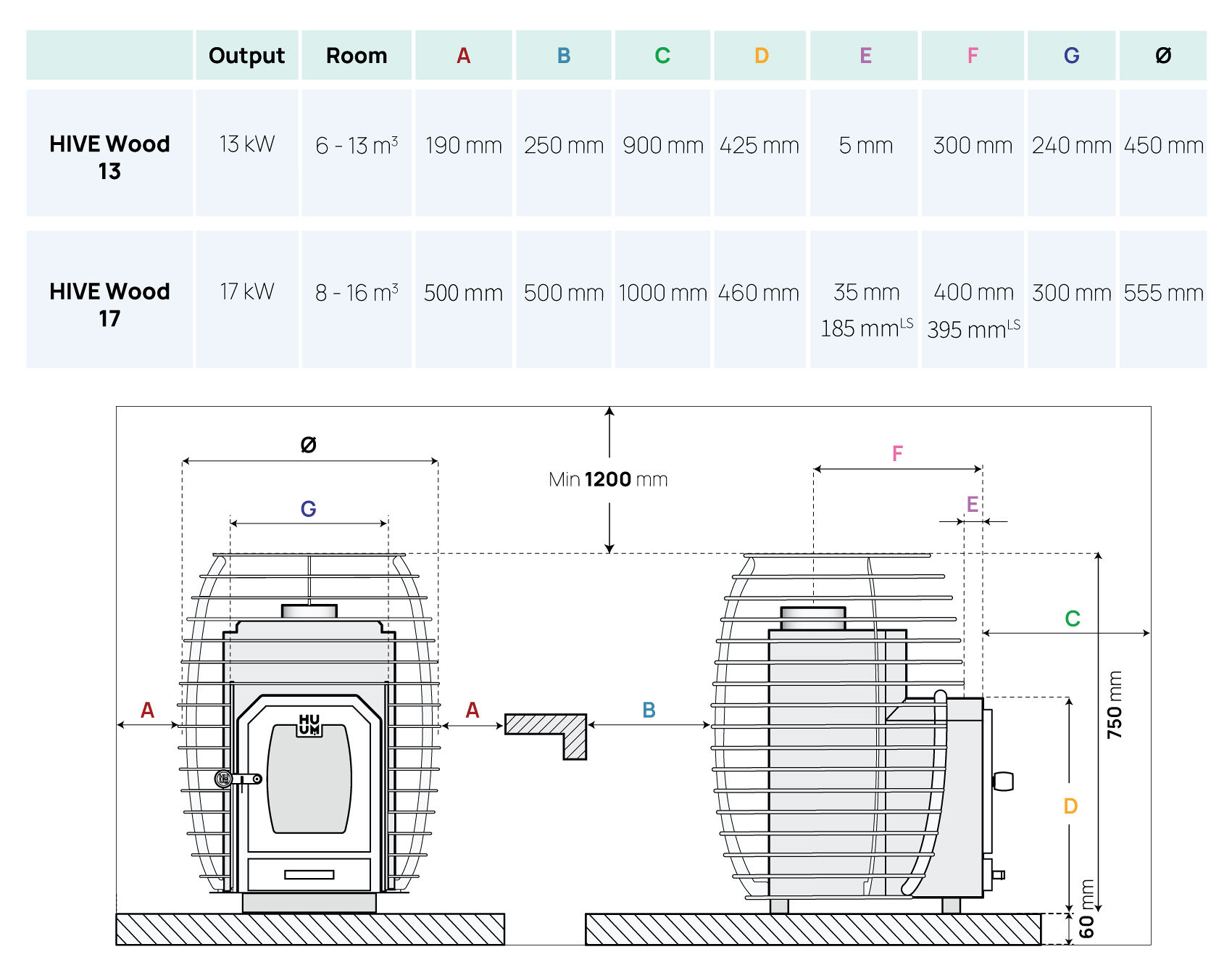The image size is (1232, 973).
Task: Click the stove door handle latch
Action: point(239,779)
